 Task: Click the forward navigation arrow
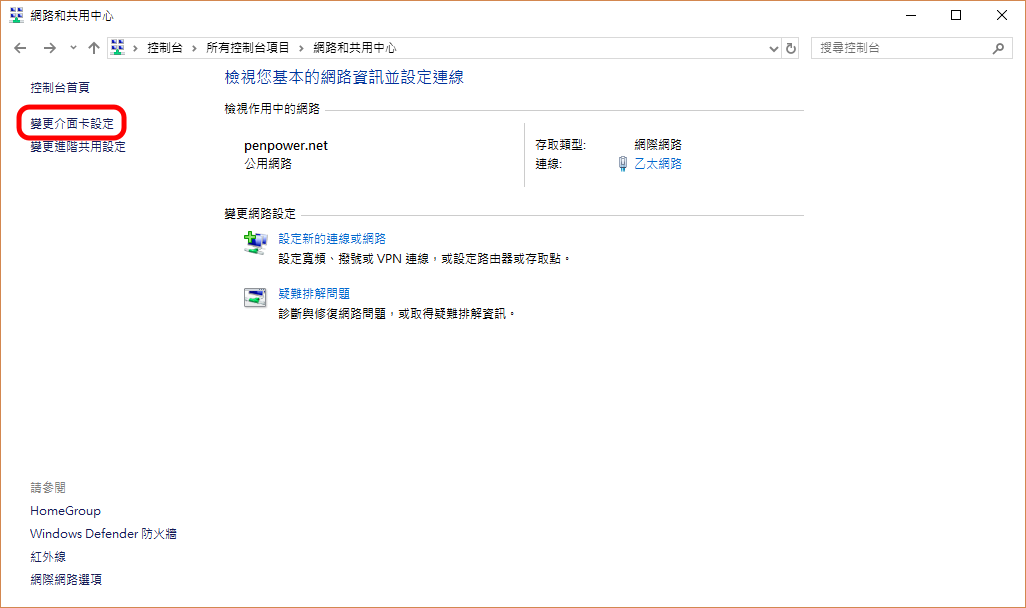coord(49,48)
